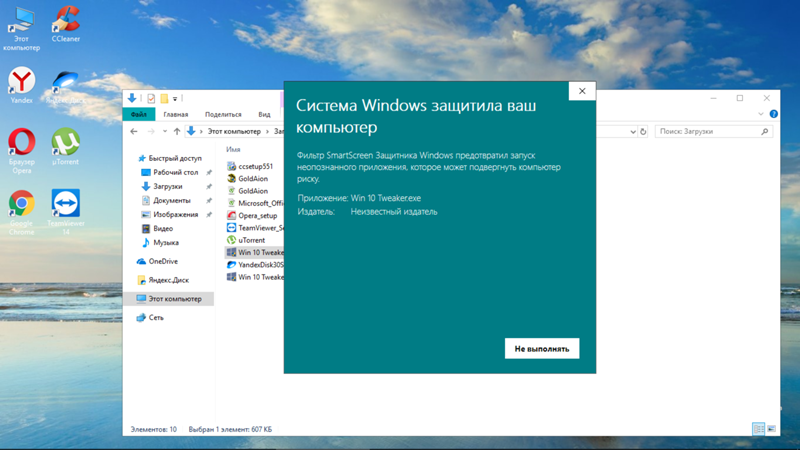Select Сеть in the navigation pane
This screenshot has width=800, height=450.
[156, 317]
